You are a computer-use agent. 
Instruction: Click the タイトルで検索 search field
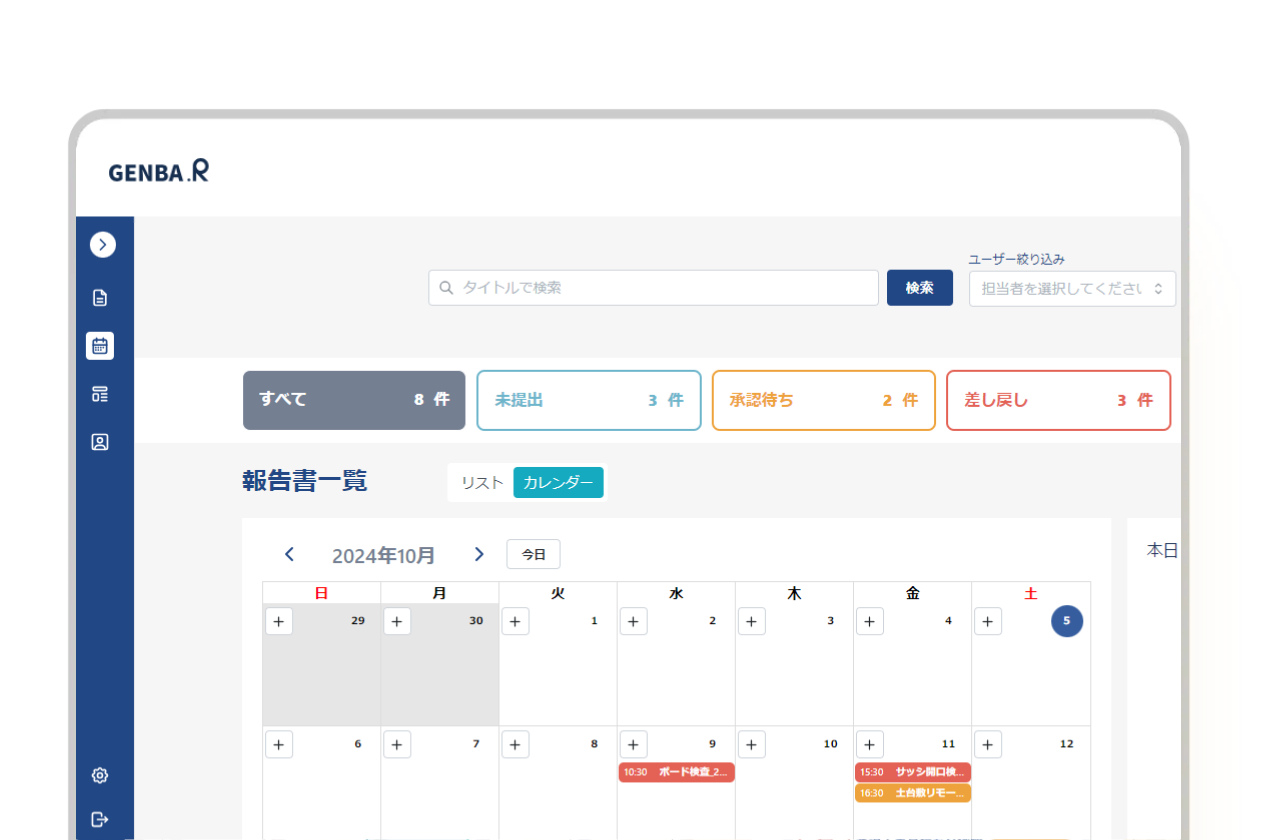point(653,288)
